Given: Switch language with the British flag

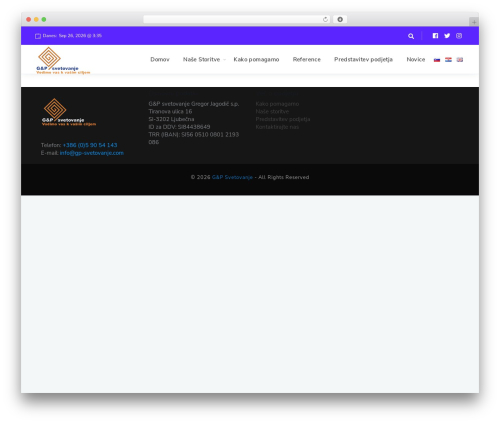Looking at the screenshot, I should (x=460, y=60).
